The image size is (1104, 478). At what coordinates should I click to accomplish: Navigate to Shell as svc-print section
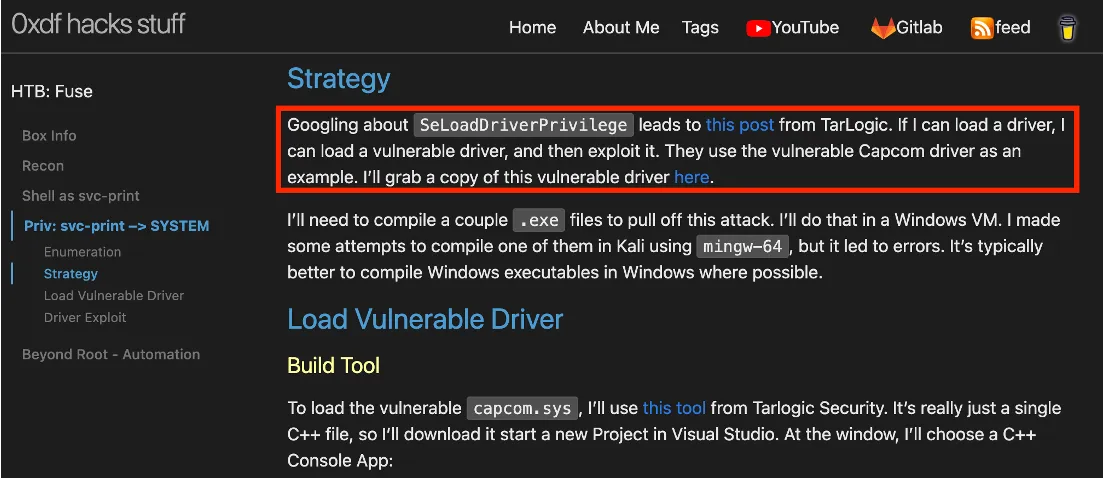coord(81,196)
